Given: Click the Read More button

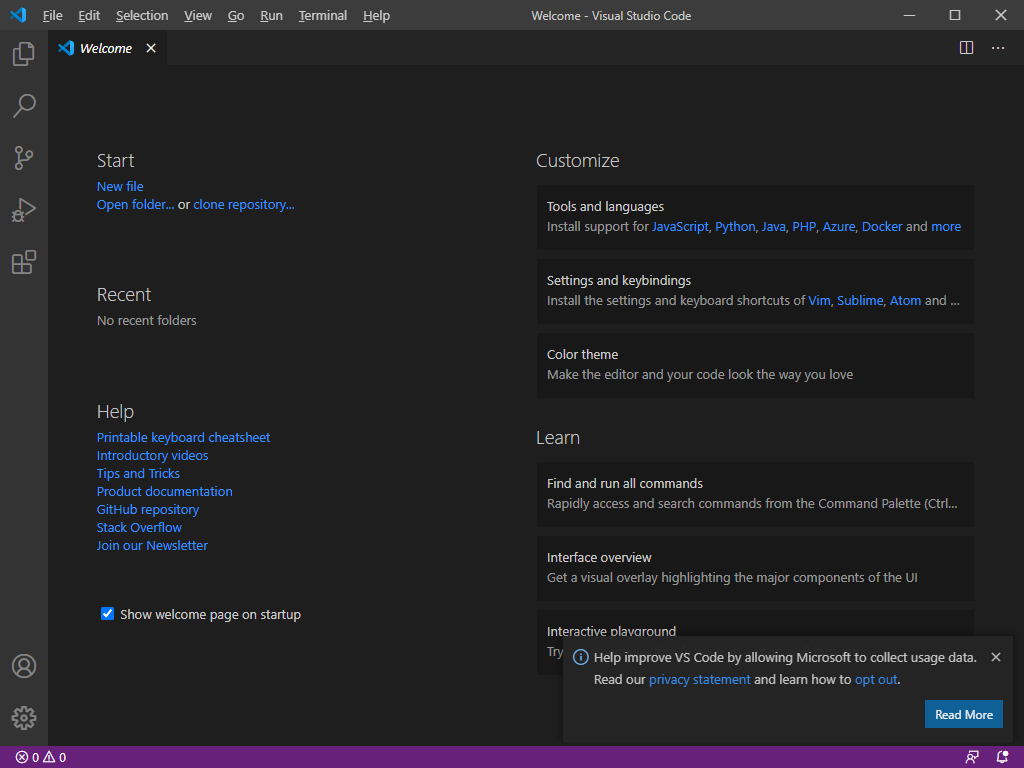Looking at the screenshot, I should 964,714.
